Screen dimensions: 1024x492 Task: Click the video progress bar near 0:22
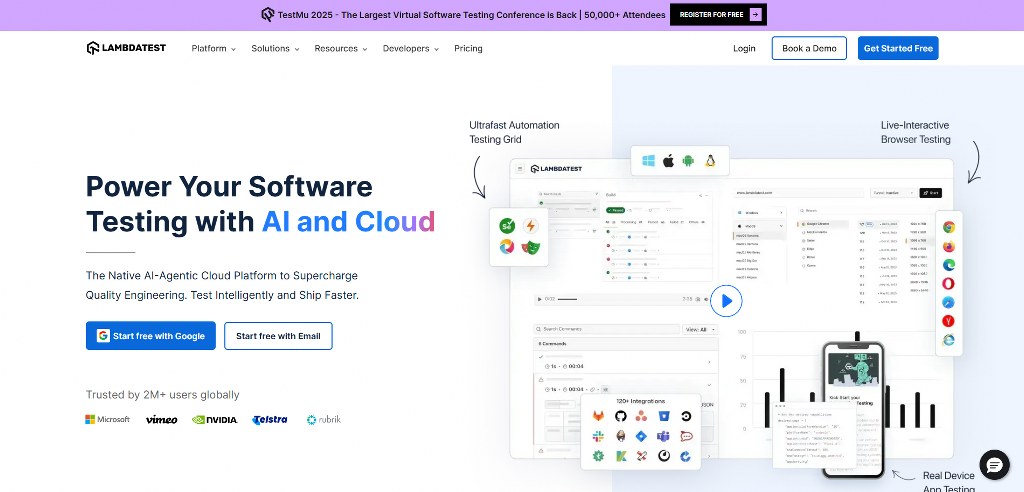click(x=568, y=299)
